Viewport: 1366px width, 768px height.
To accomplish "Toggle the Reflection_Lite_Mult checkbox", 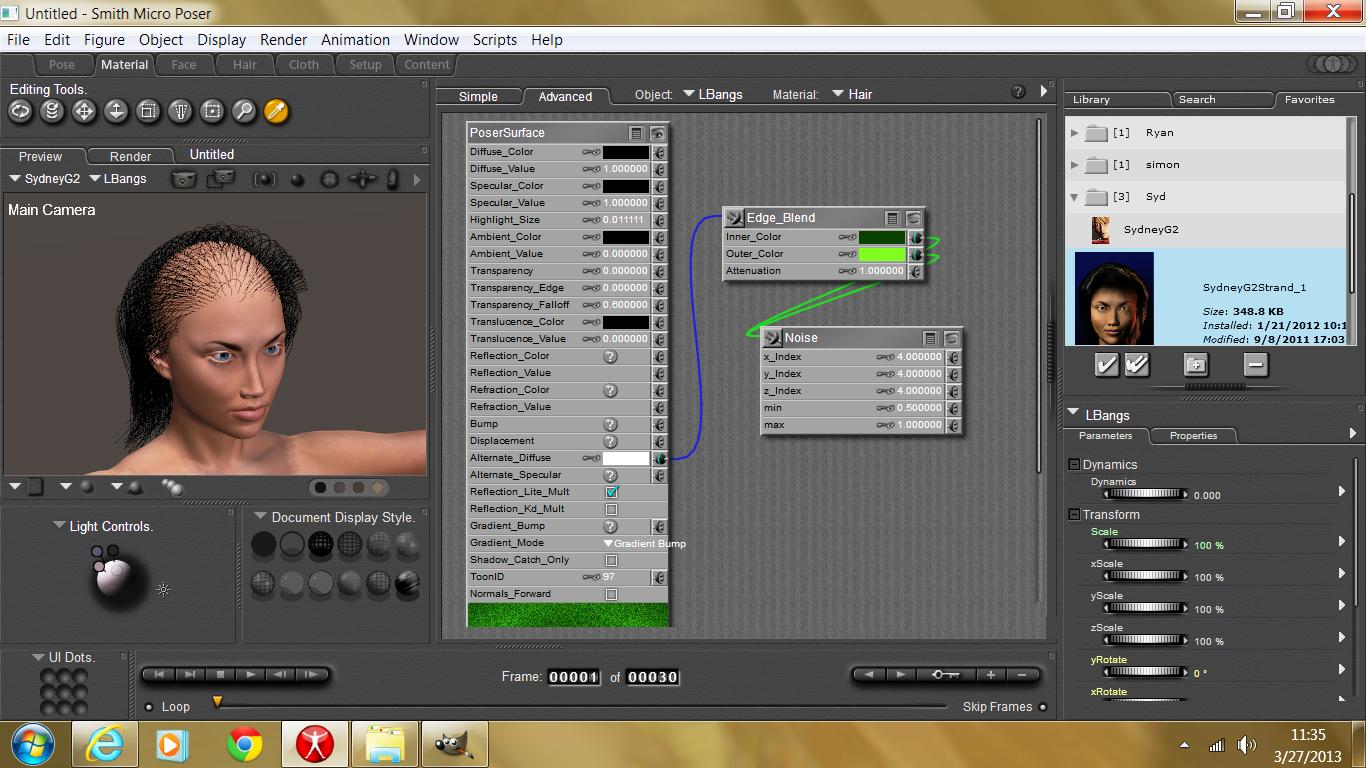I will pos(611,492).
